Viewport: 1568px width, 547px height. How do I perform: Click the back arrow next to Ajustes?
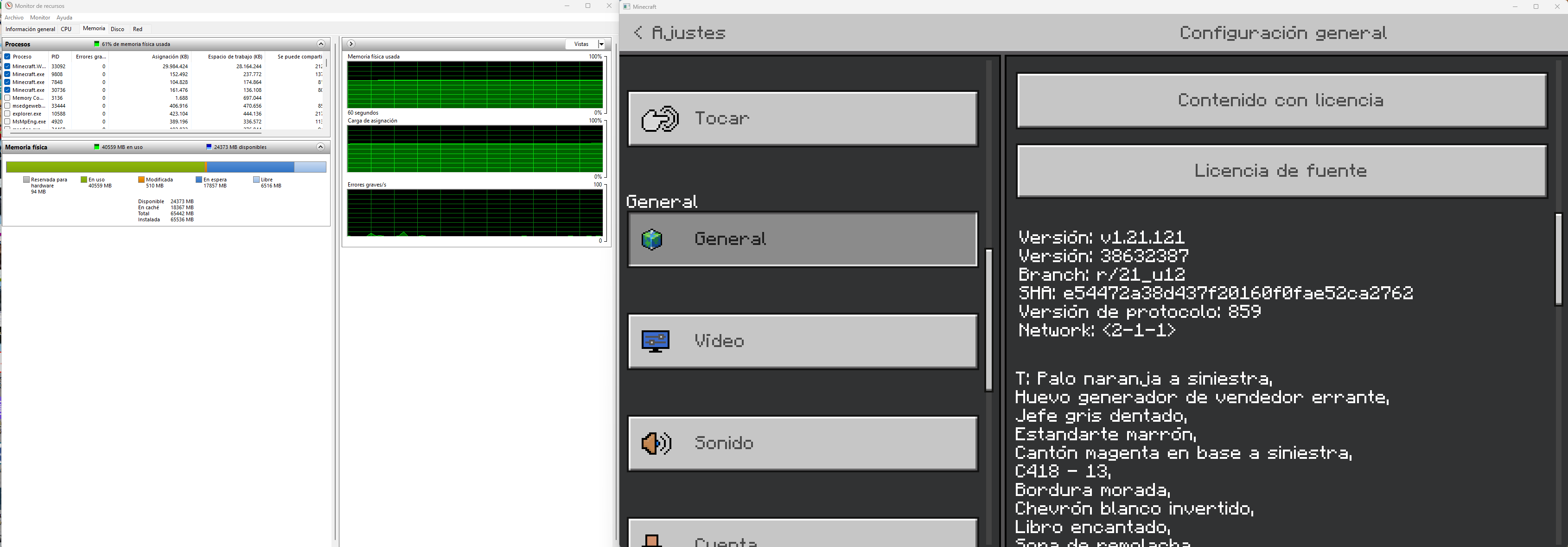(x=637, y=33)
